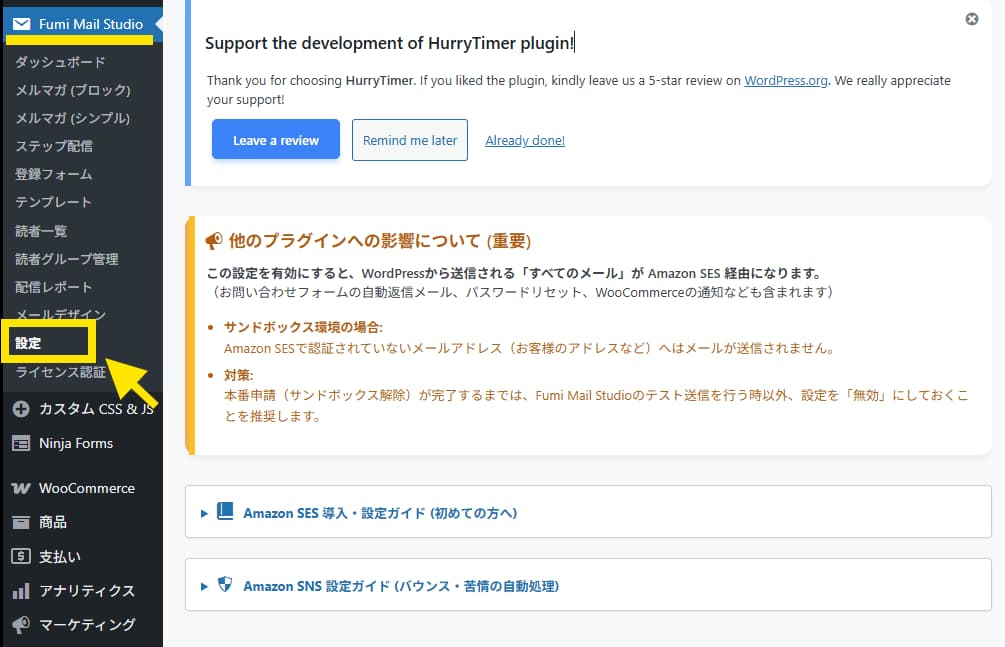The image size is (1005, 647).
Task: Click the 支払い dollar icon
Action: [x=21, y=556]
